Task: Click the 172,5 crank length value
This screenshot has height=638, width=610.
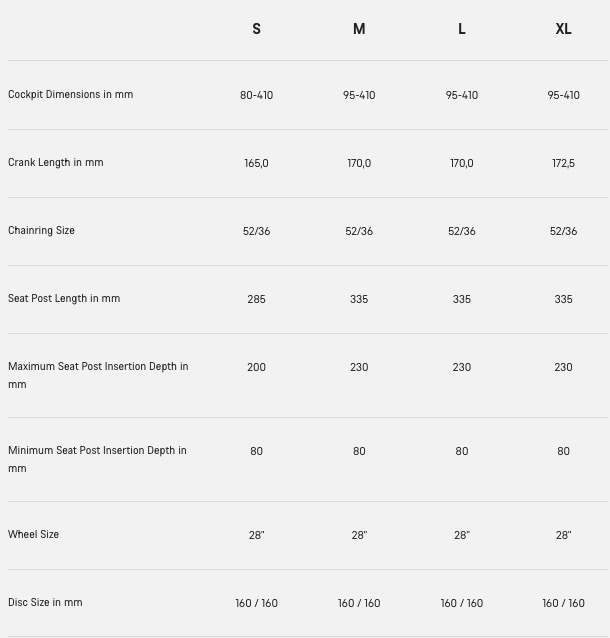Action: click(563, 163)
